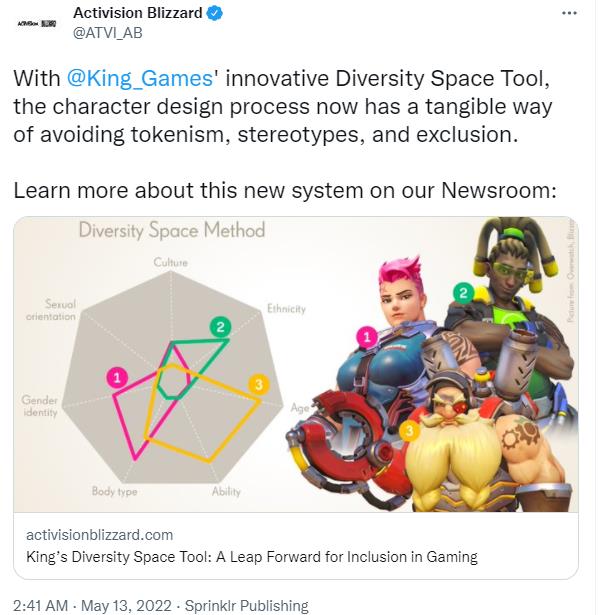600x615 pixels.
Task: Click the yellow number 3 chart marker
Action: click(258, 385)
